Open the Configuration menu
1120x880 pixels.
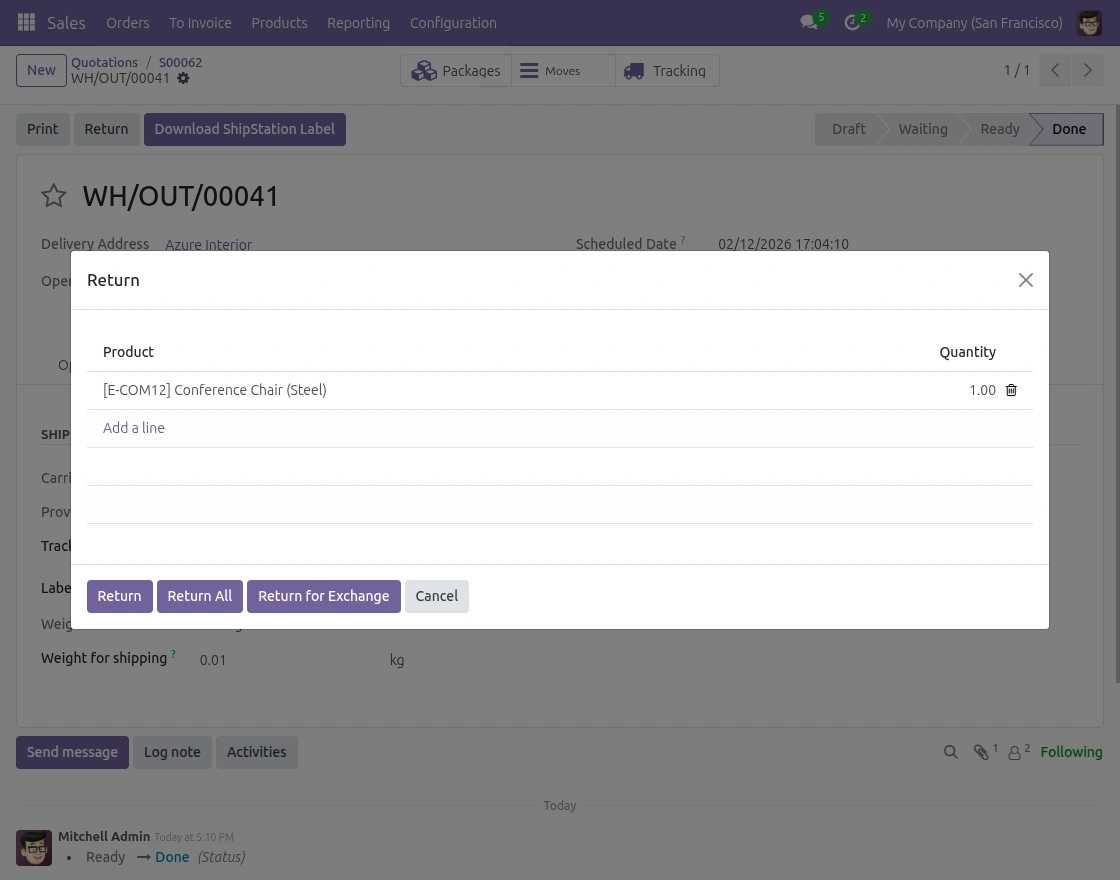453,23
